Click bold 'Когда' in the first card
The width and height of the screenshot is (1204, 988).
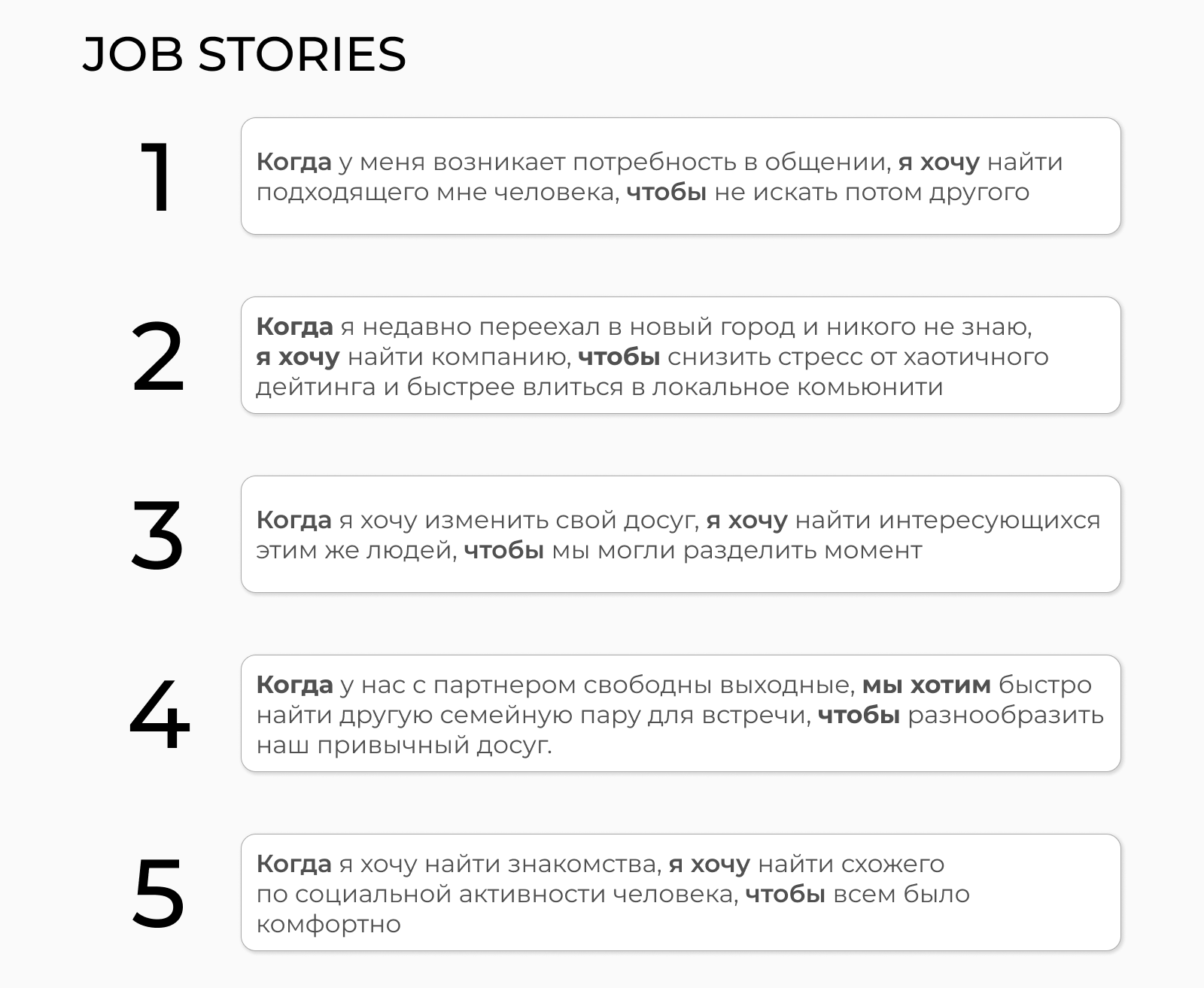coord(294,162)
